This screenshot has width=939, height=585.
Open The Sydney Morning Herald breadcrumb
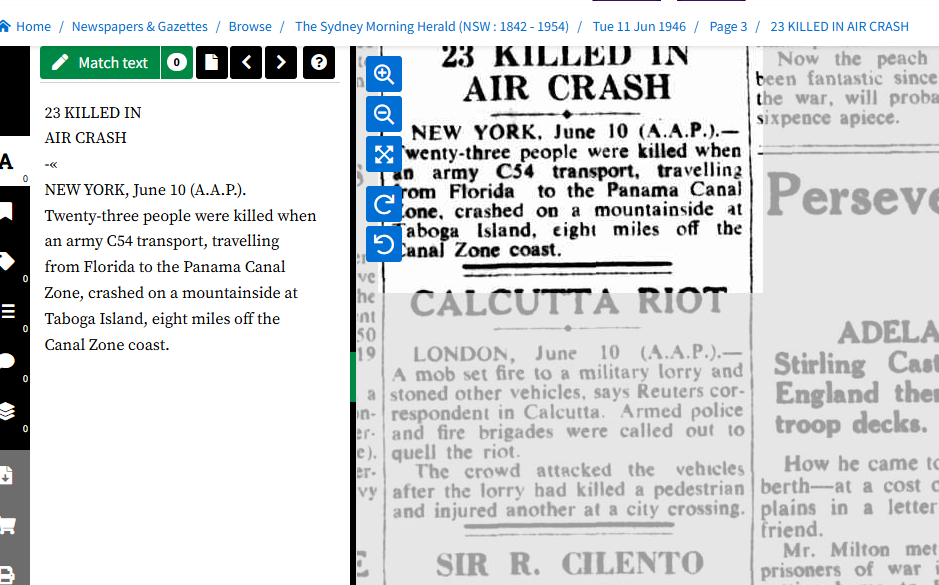tap(431, 26)
